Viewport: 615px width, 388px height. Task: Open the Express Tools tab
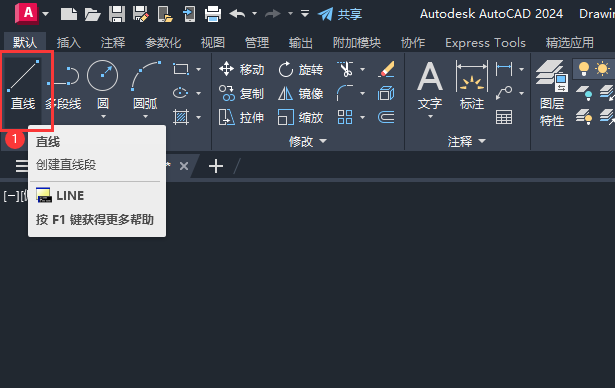pos(485,42)
